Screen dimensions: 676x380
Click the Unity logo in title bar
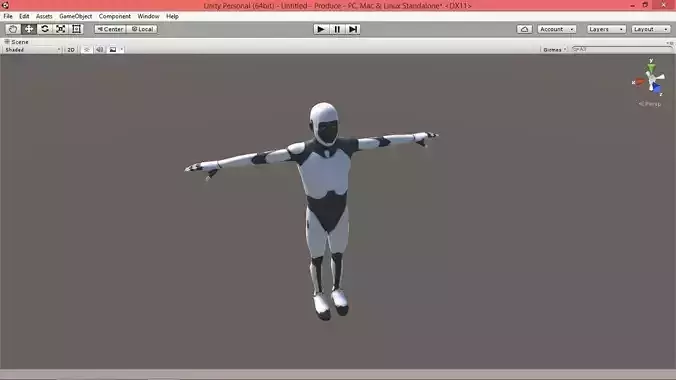[x=5, y=5]
